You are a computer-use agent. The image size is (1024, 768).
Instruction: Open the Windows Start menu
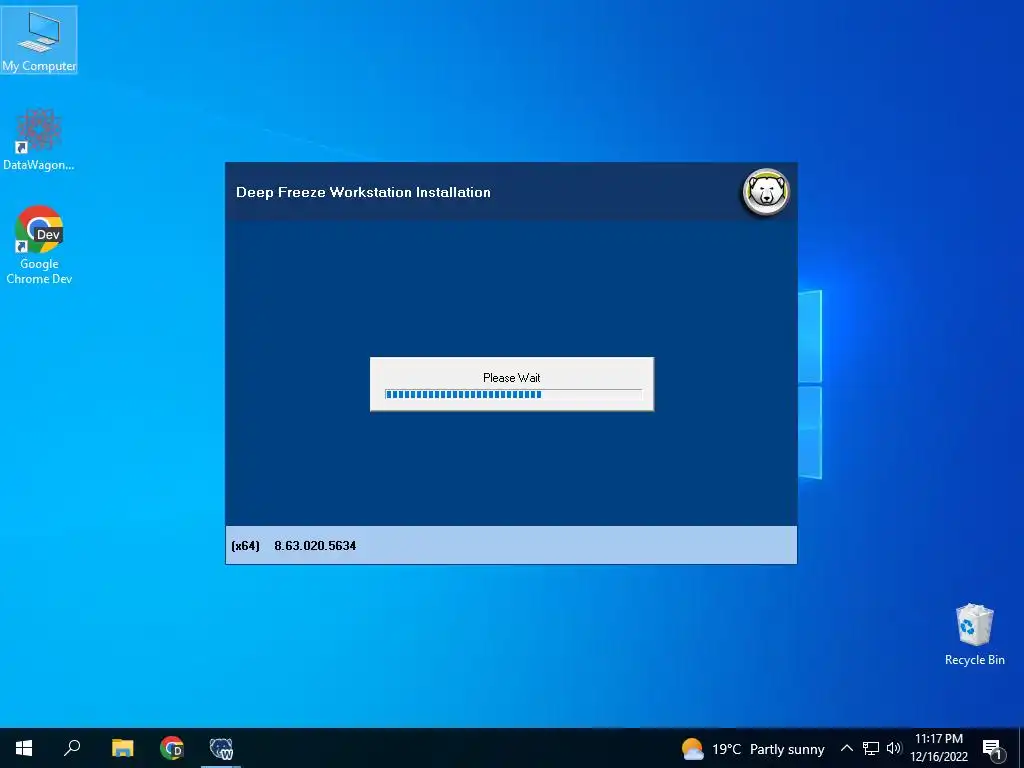coord(24,748)
